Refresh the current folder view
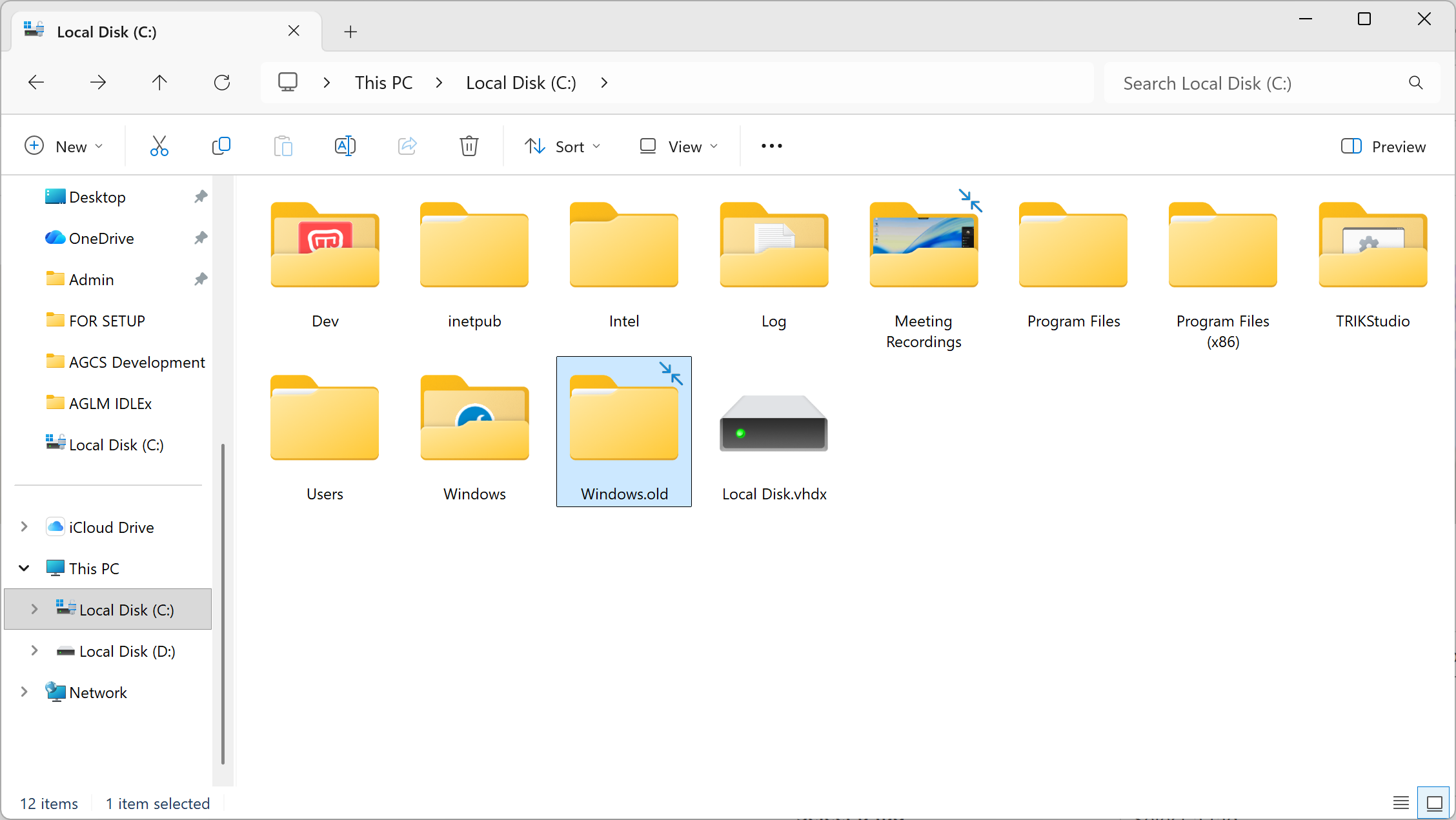 222,82
